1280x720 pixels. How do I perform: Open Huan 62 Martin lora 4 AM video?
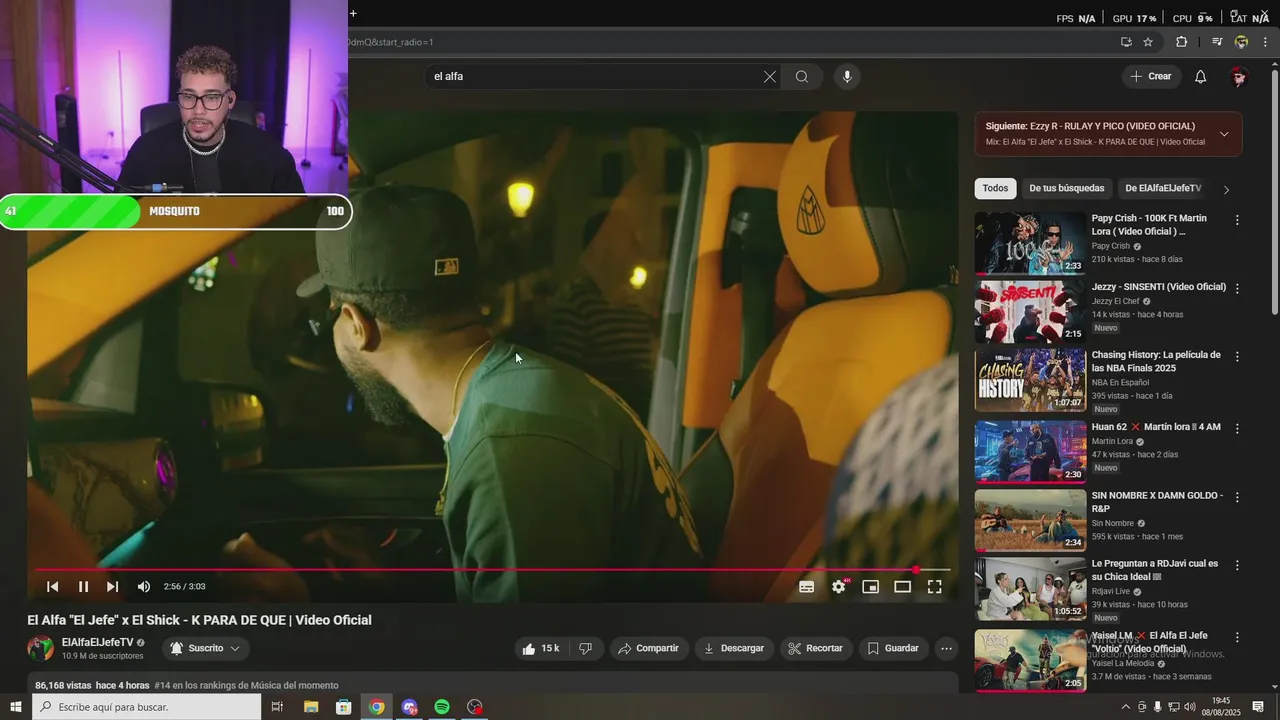click(1030, 451)
